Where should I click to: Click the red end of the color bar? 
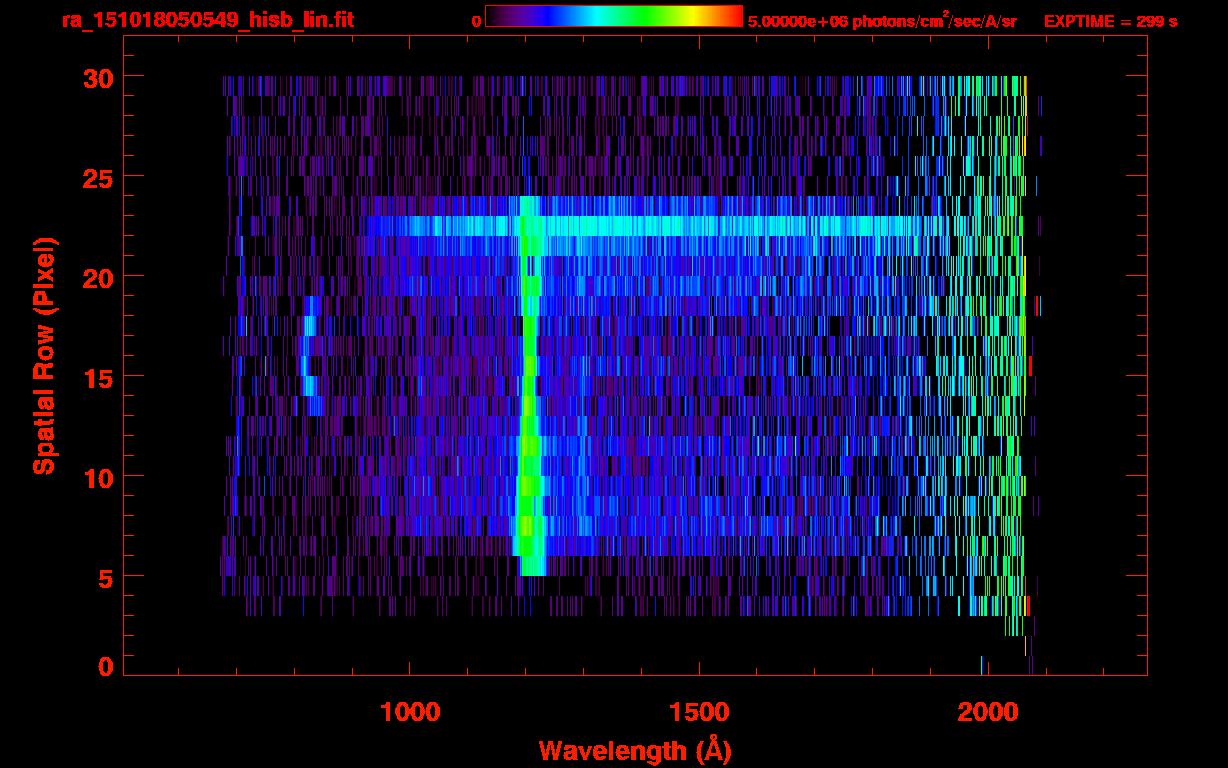tap(730, 16)
